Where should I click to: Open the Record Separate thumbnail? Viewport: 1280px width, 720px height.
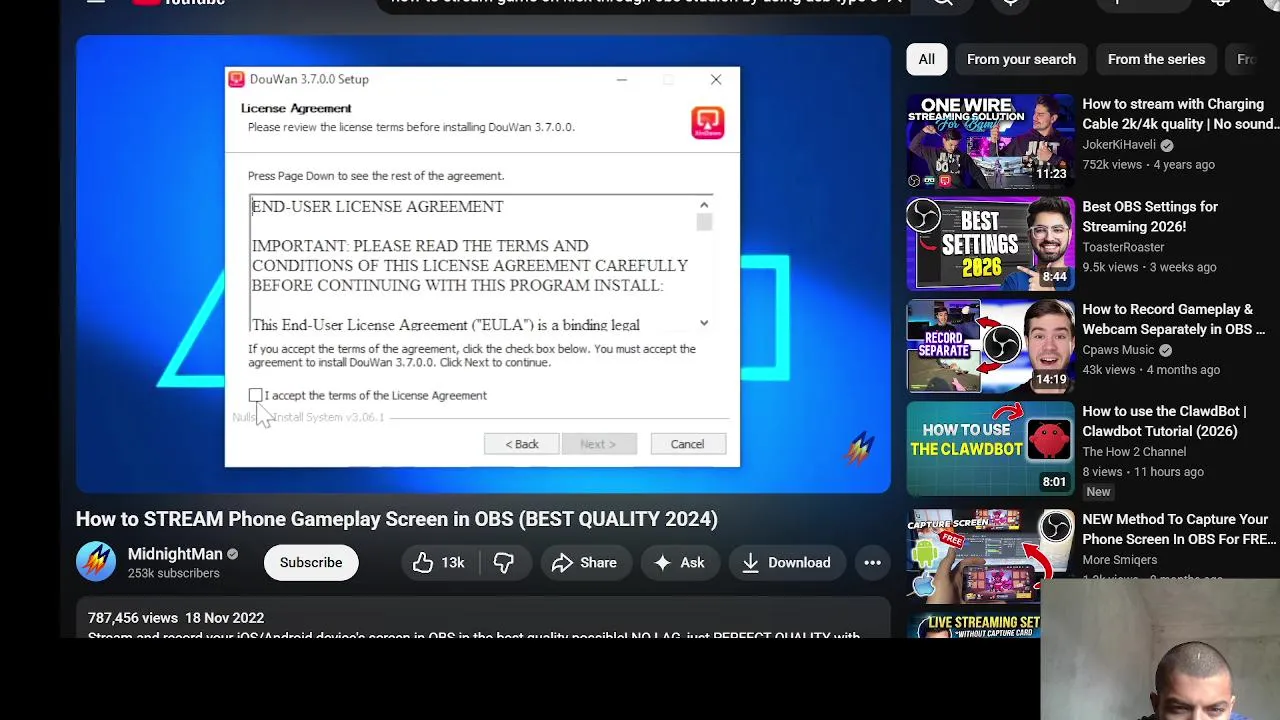coord(990,346)
